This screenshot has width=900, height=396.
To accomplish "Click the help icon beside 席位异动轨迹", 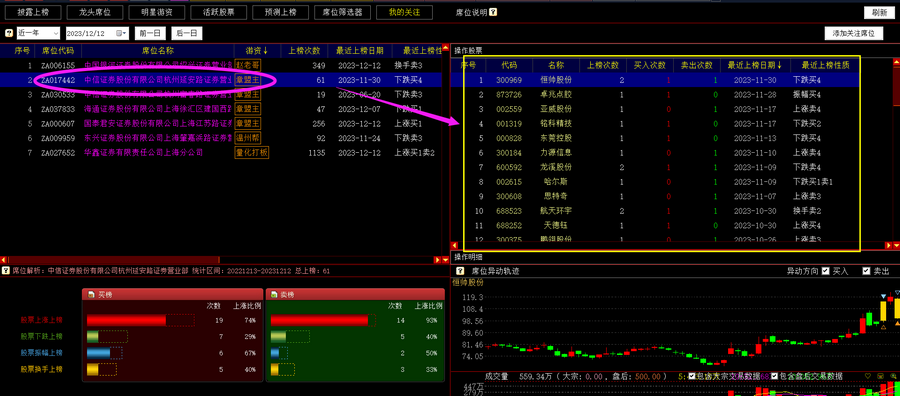I will click(460, 271).
